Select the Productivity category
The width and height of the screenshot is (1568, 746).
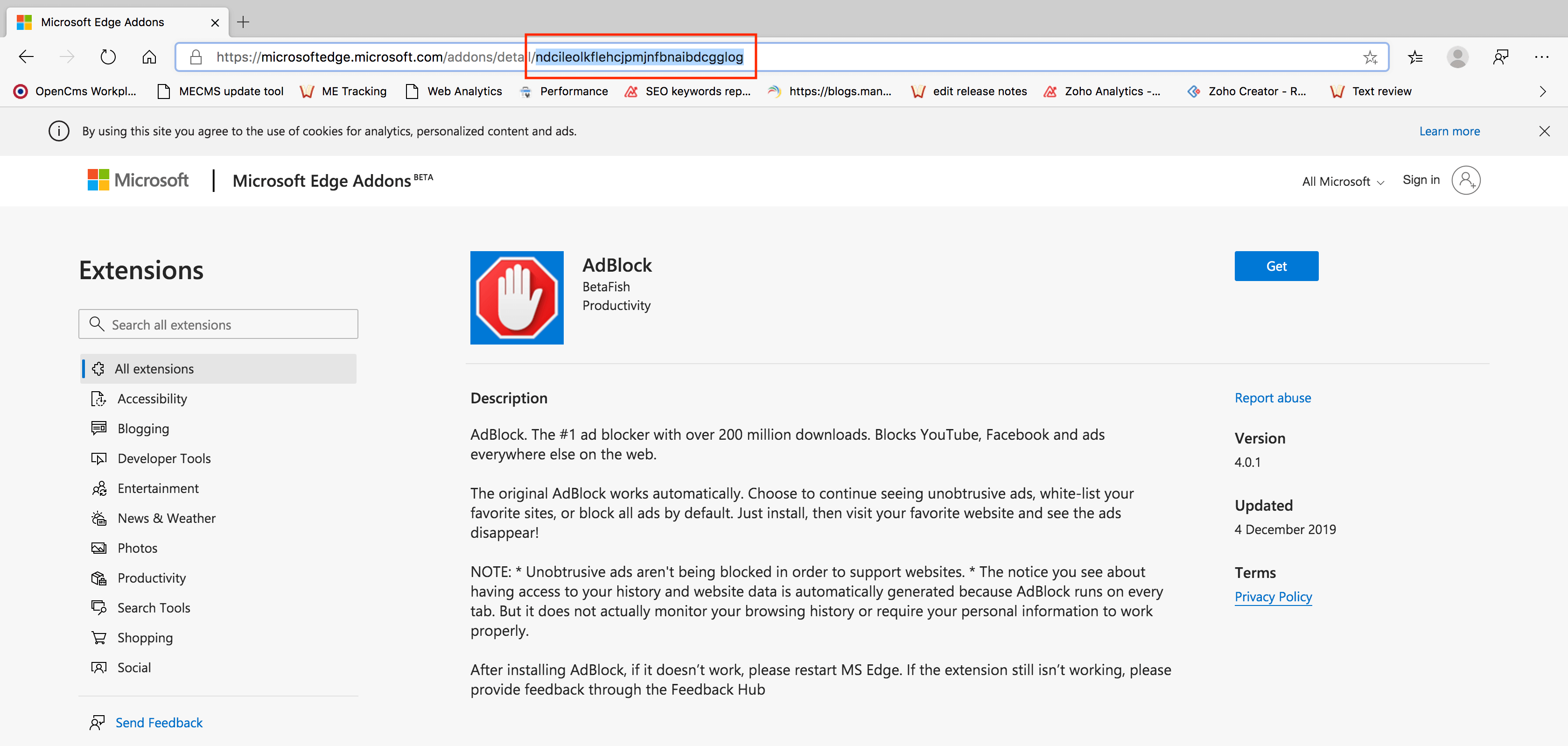(x=151, y=578)
